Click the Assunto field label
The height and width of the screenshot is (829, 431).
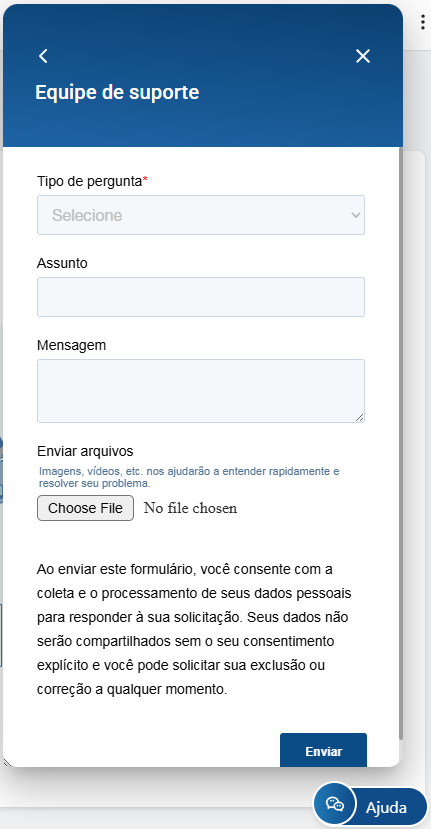tap(62, 263)
